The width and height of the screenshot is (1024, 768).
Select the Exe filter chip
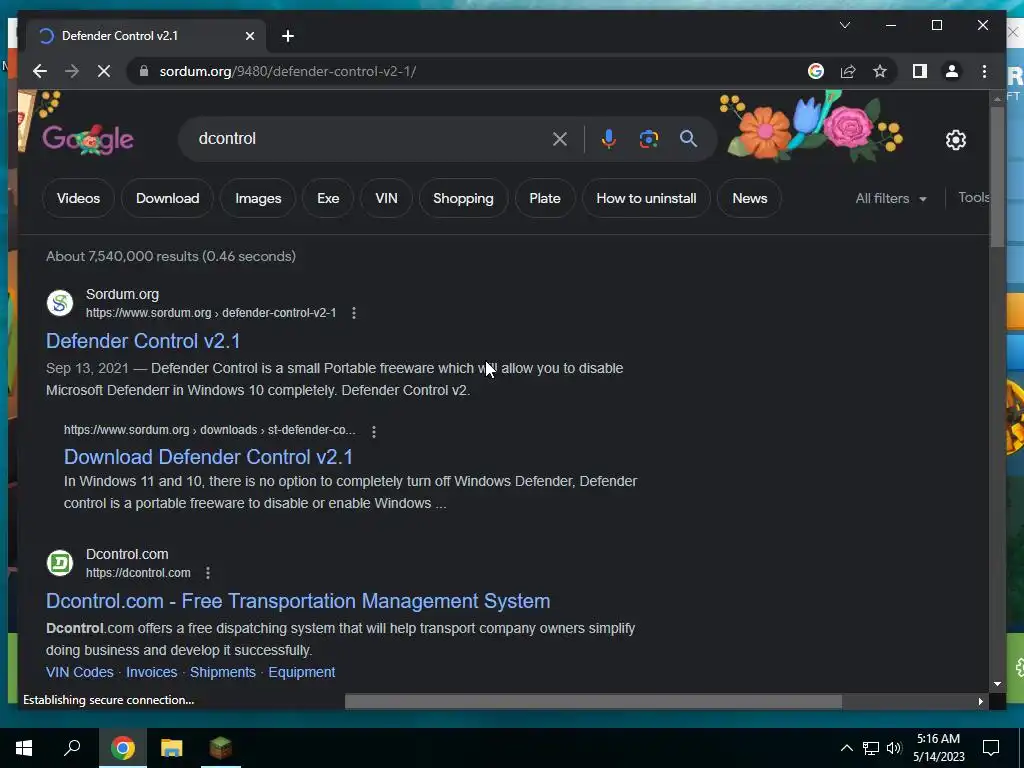click(x=328, y=198)
